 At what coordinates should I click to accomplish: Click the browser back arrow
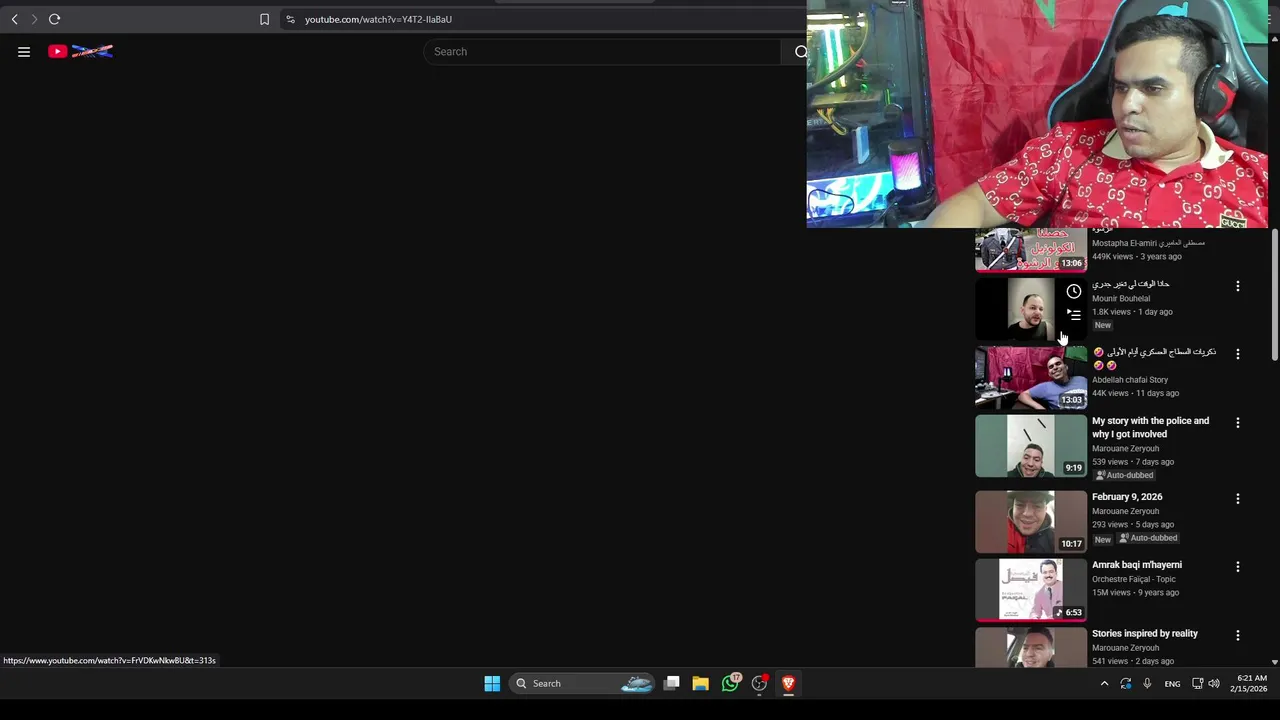(14, 19)
